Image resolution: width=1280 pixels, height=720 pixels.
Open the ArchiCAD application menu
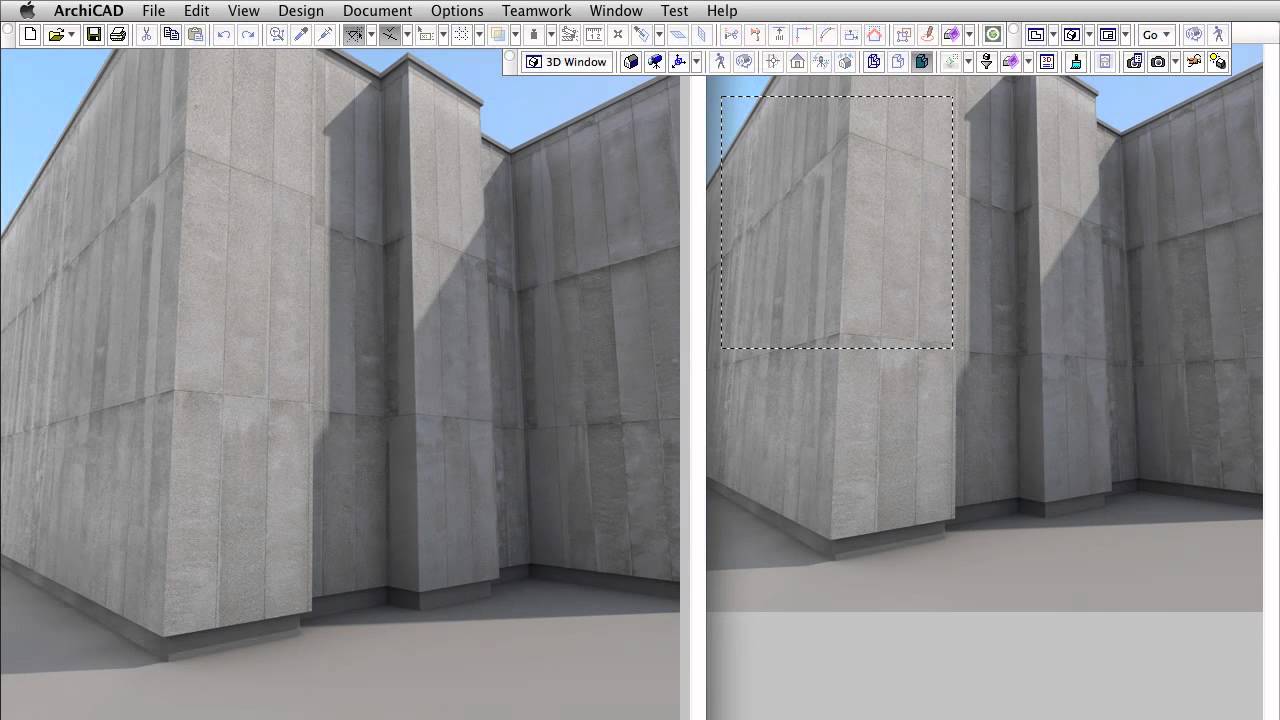[88, 11]
